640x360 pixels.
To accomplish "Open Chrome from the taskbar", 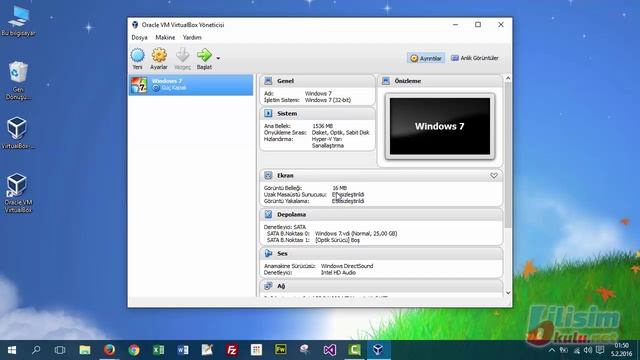I will [134, 350].
